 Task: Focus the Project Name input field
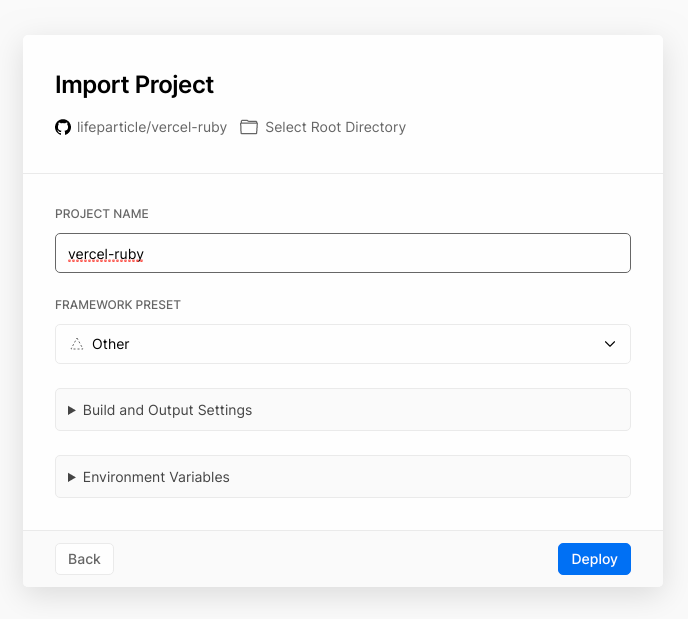pyautogui.click(x=343, y=253)
